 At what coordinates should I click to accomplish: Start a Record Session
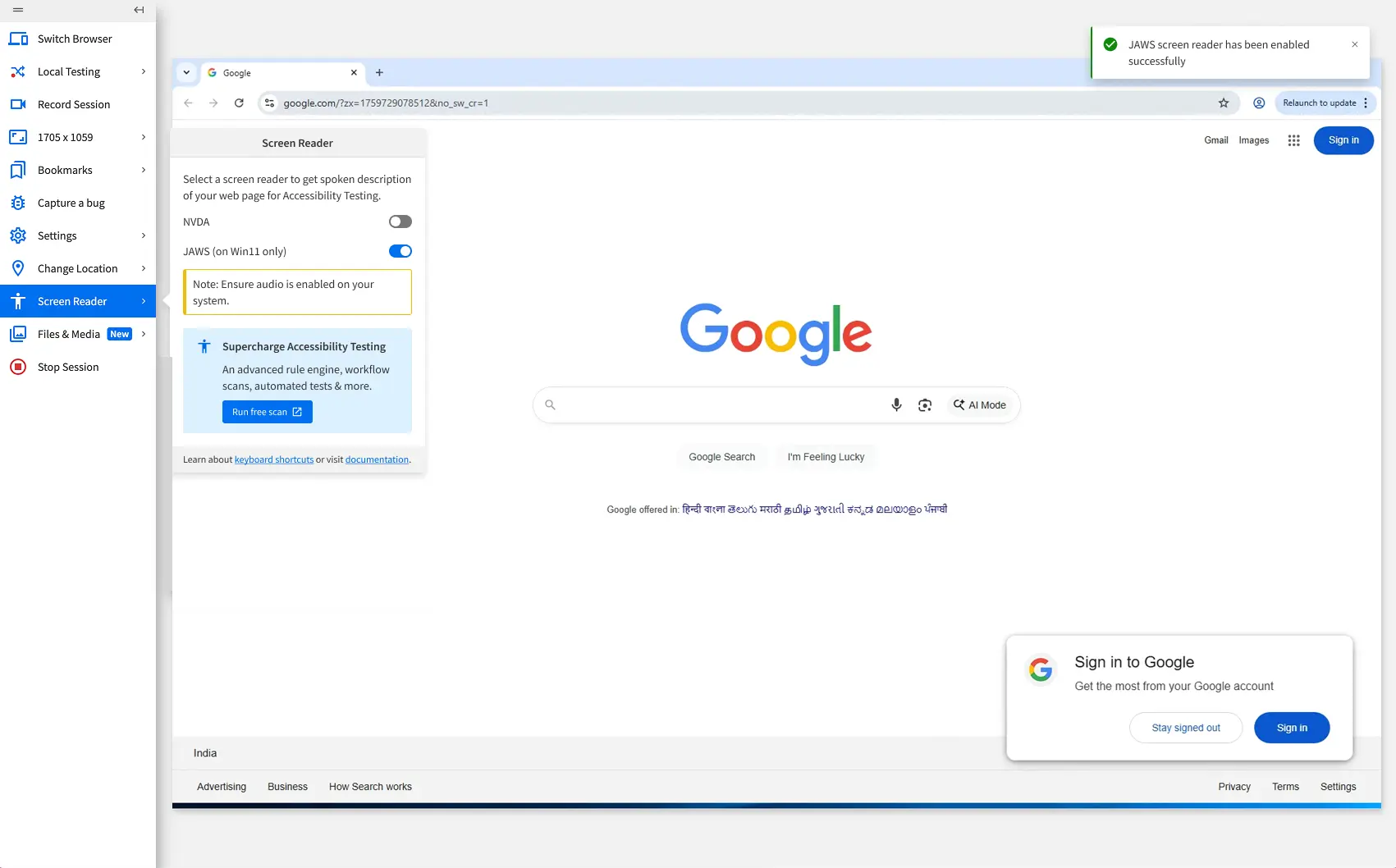(x=74, y=104)
